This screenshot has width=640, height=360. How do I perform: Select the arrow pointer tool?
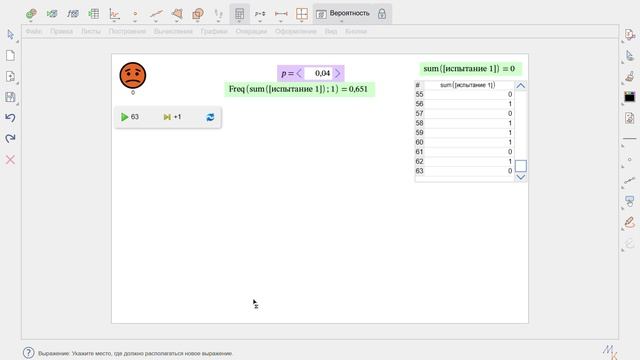tap(11, 35)
